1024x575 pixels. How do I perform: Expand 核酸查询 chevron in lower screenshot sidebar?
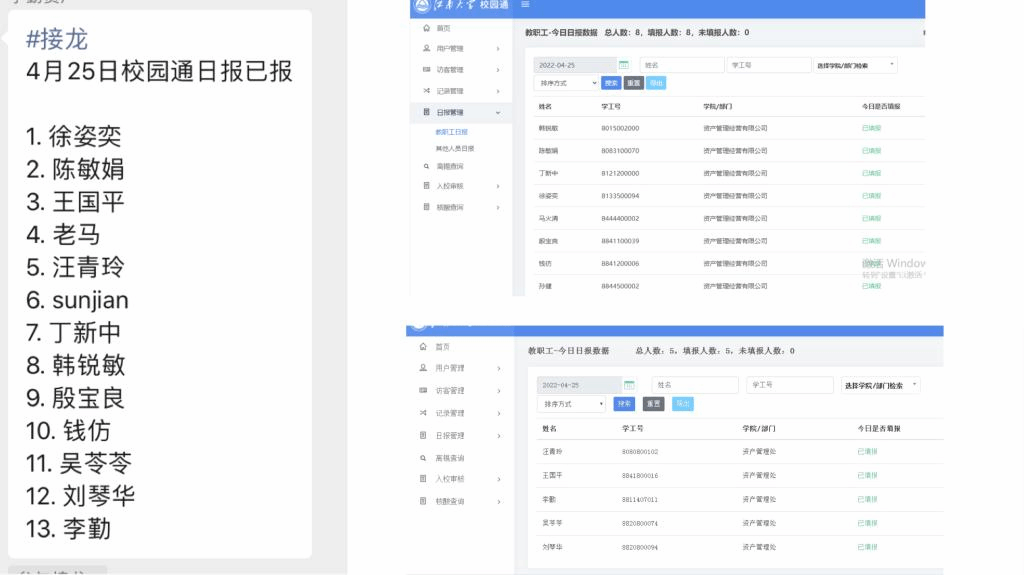[498, 501]
